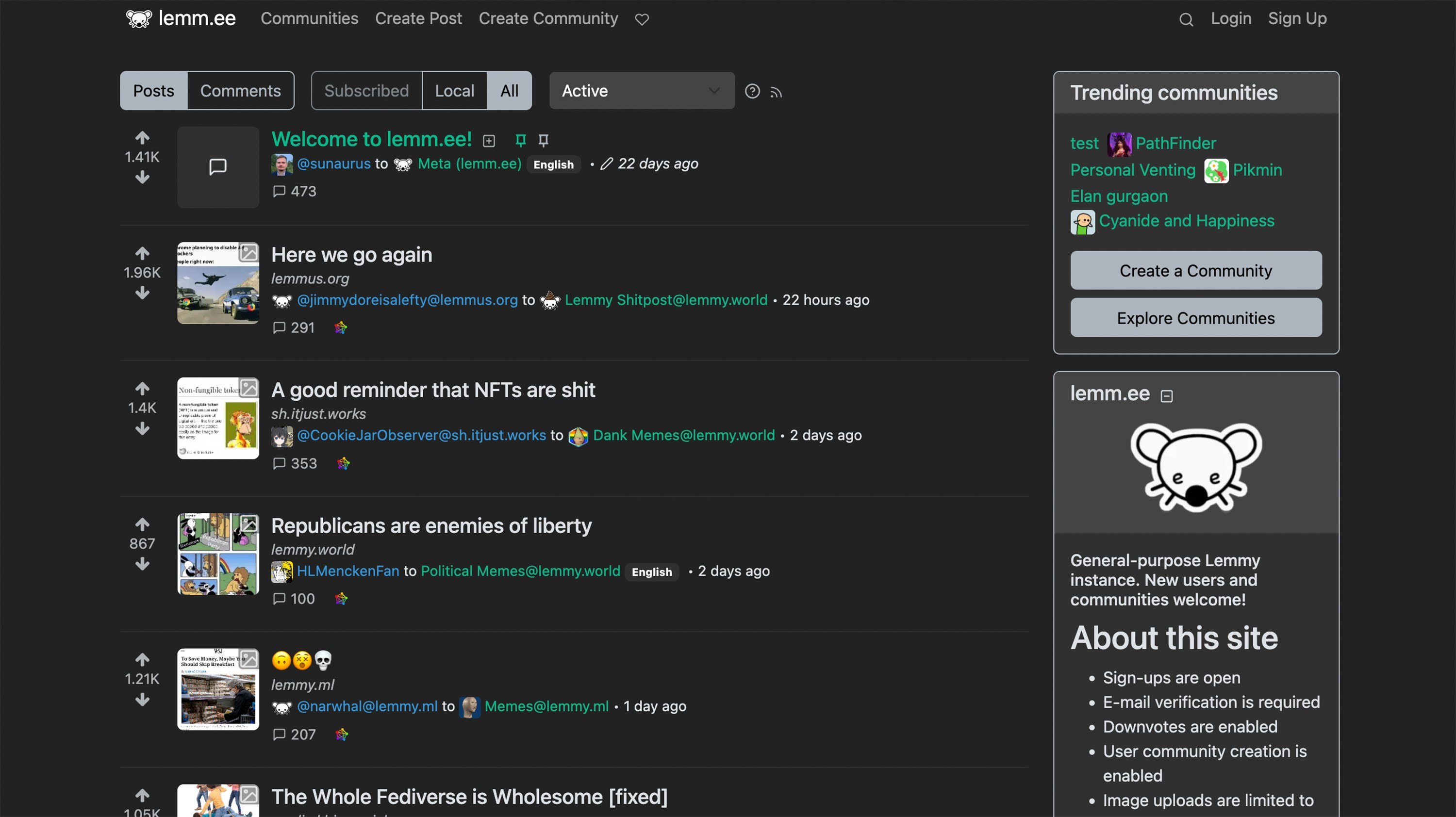Switch listing to Local

click(454, 90)
